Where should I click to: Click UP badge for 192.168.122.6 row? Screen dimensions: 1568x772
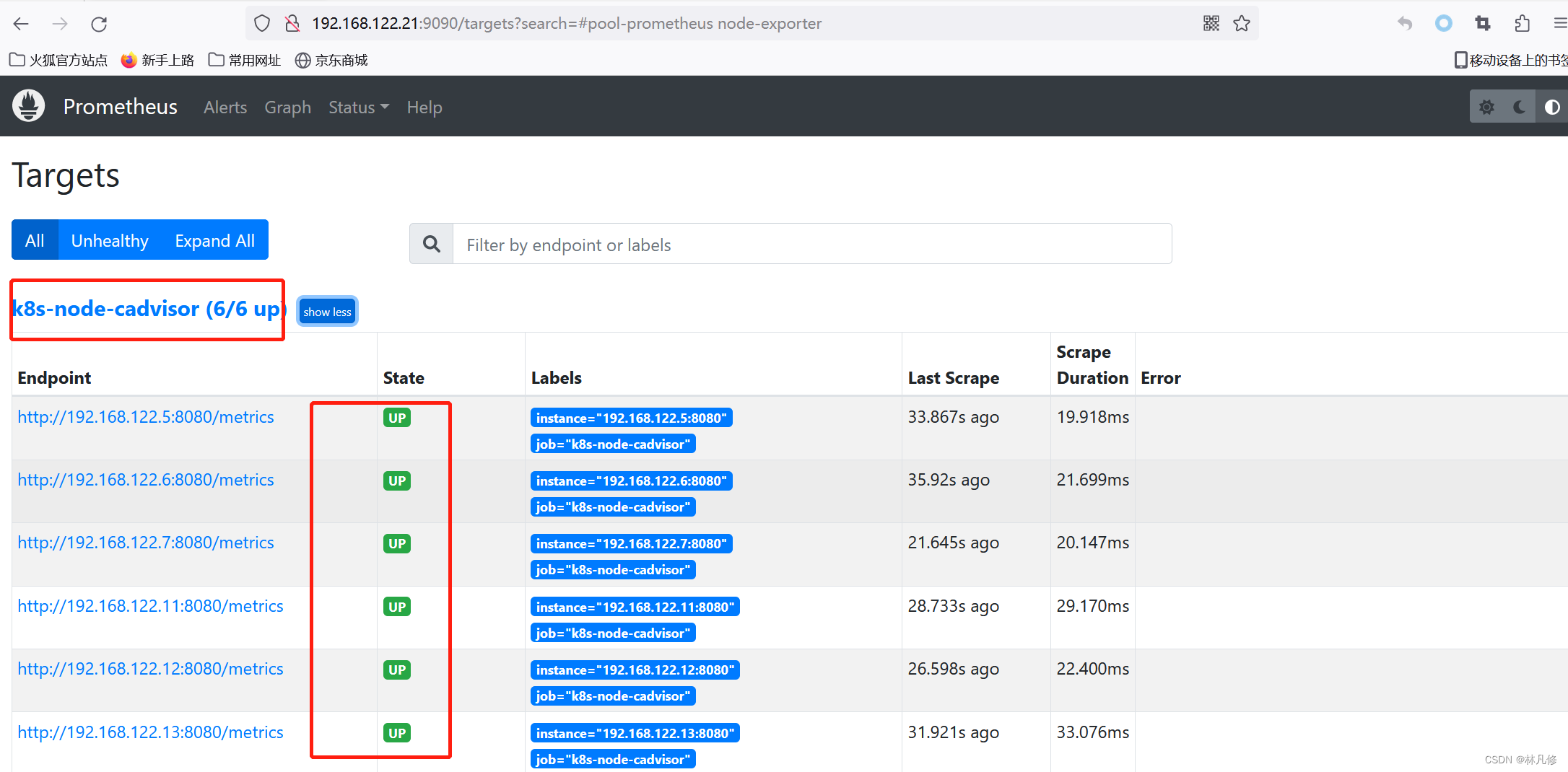click(397, 481)
